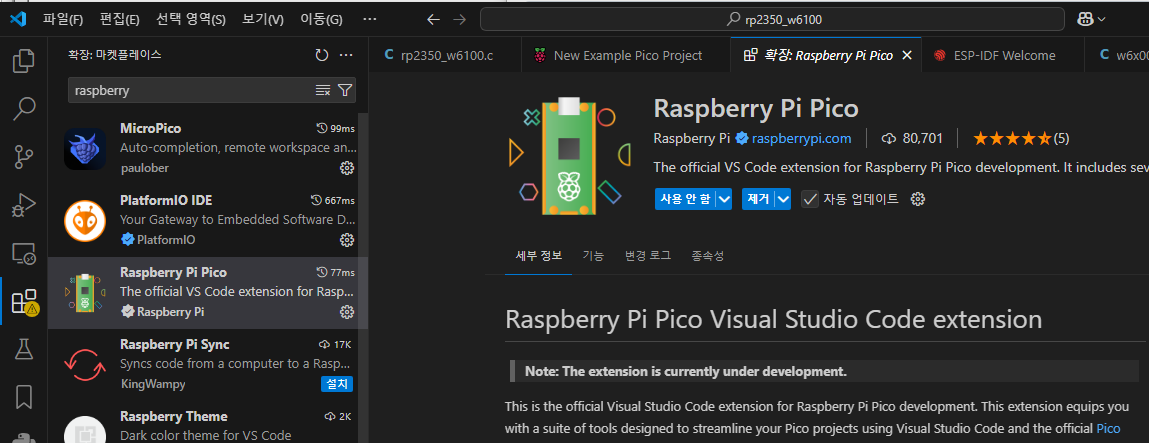Click the rp2350_w6100 command center box
The height and width of the screenshot is (443, 1149).
coord(772,19)
